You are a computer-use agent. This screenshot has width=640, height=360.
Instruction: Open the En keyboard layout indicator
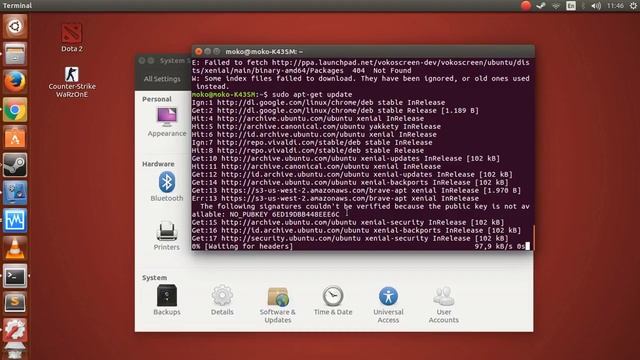click(x=571, y=6)
